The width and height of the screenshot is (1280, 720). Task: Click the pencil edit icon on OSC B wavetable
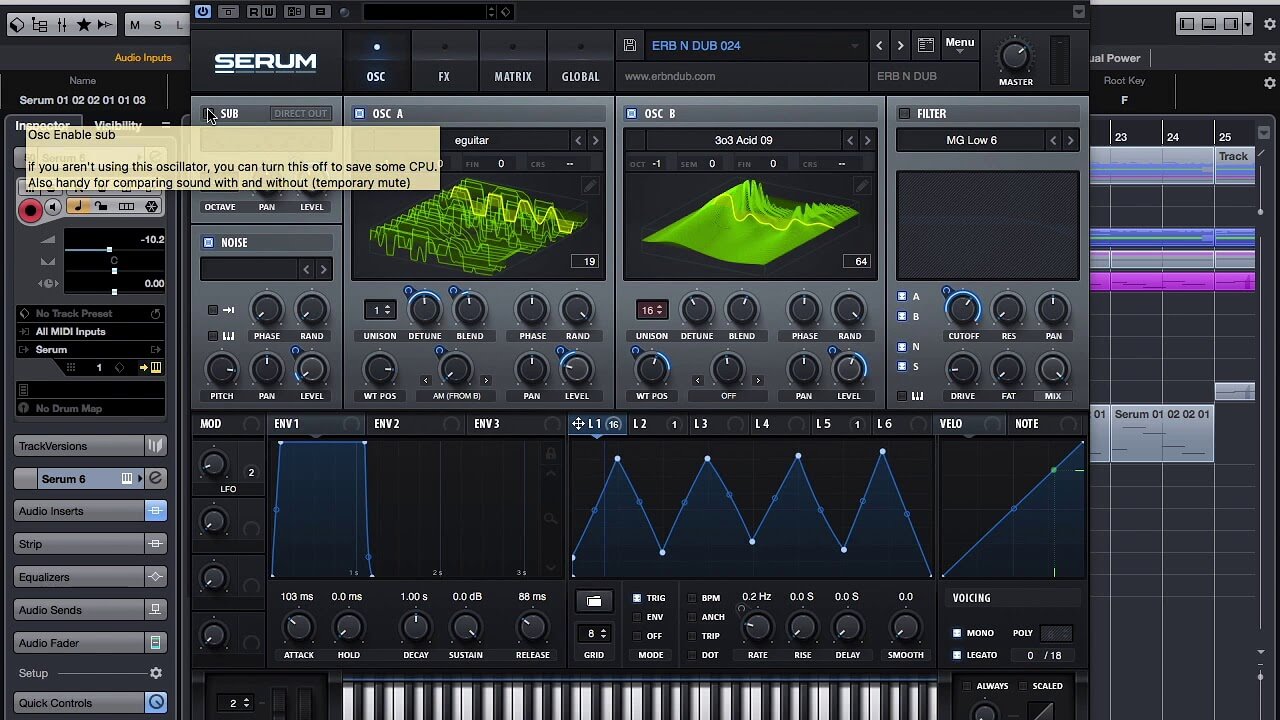[x=861, y=186]
